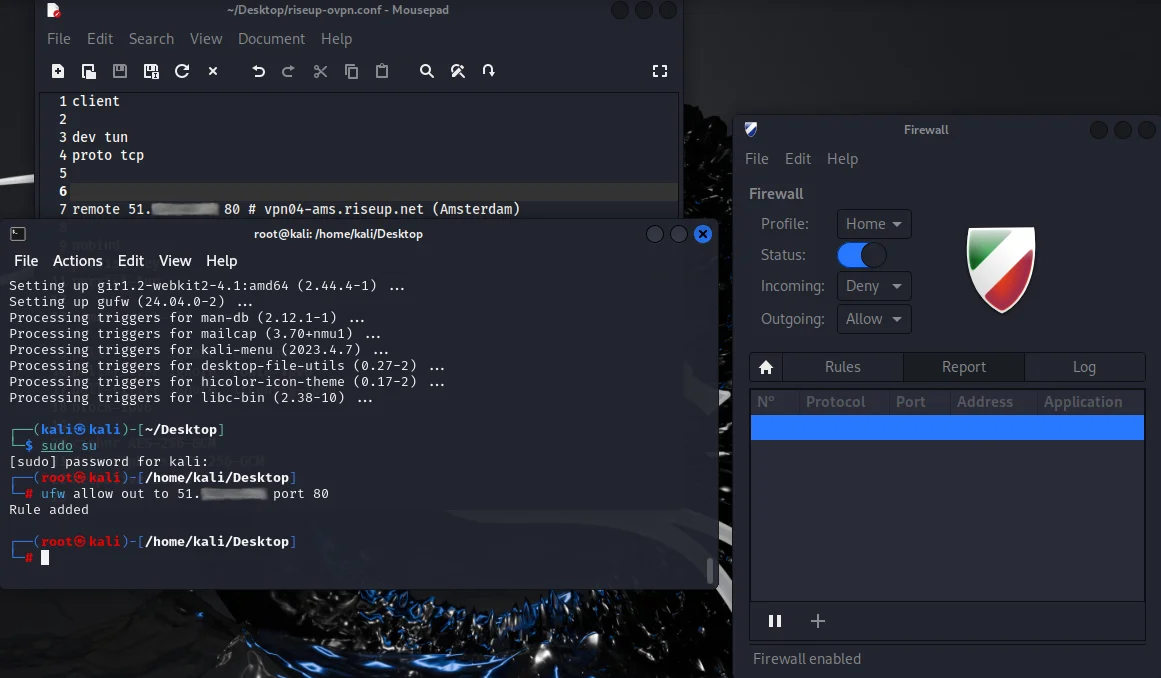Open the View menu in the terminal
Viewport: 1161px width, 678px height.
(175, 261)
